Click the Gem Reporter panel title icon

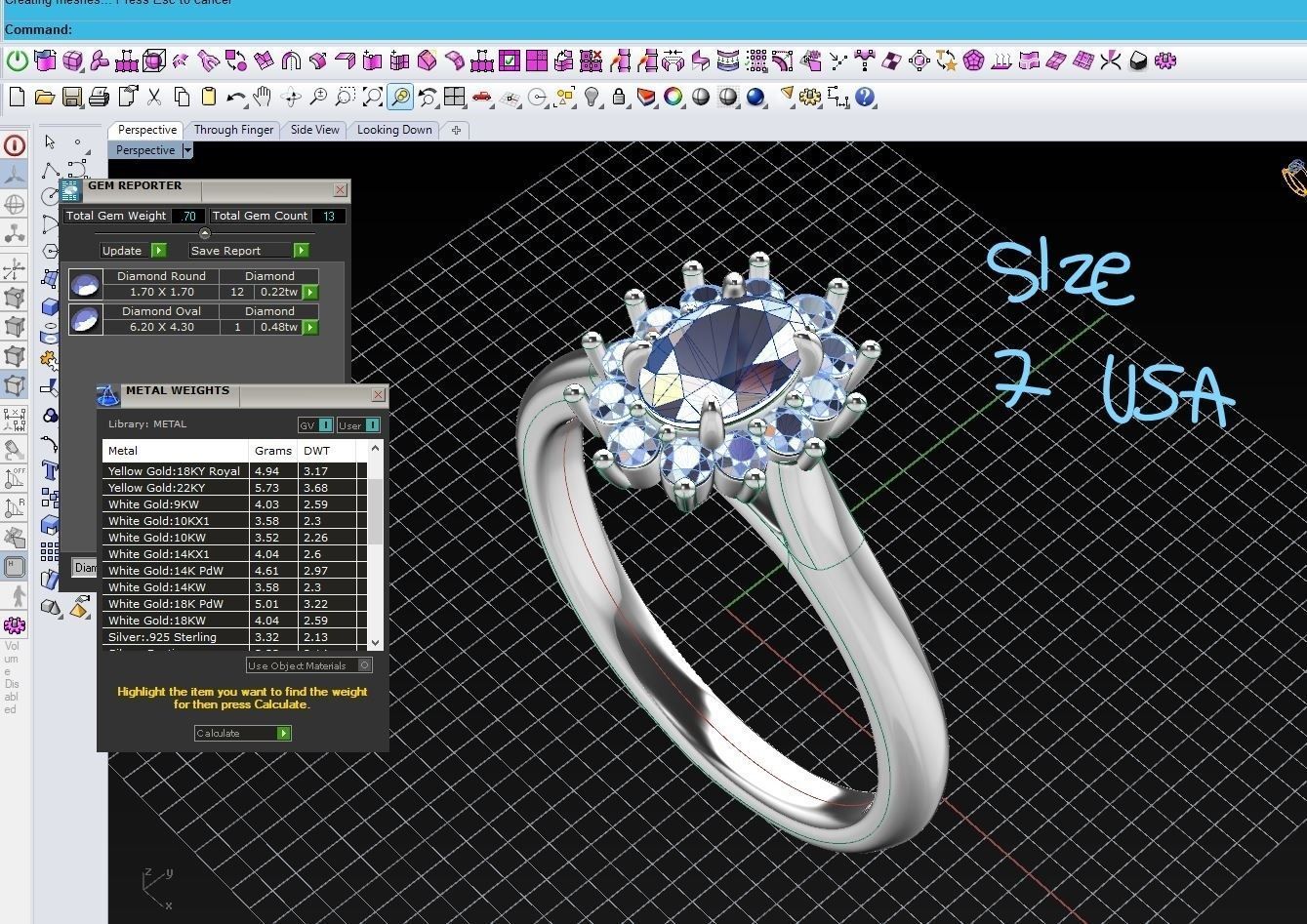pos(71,189)
